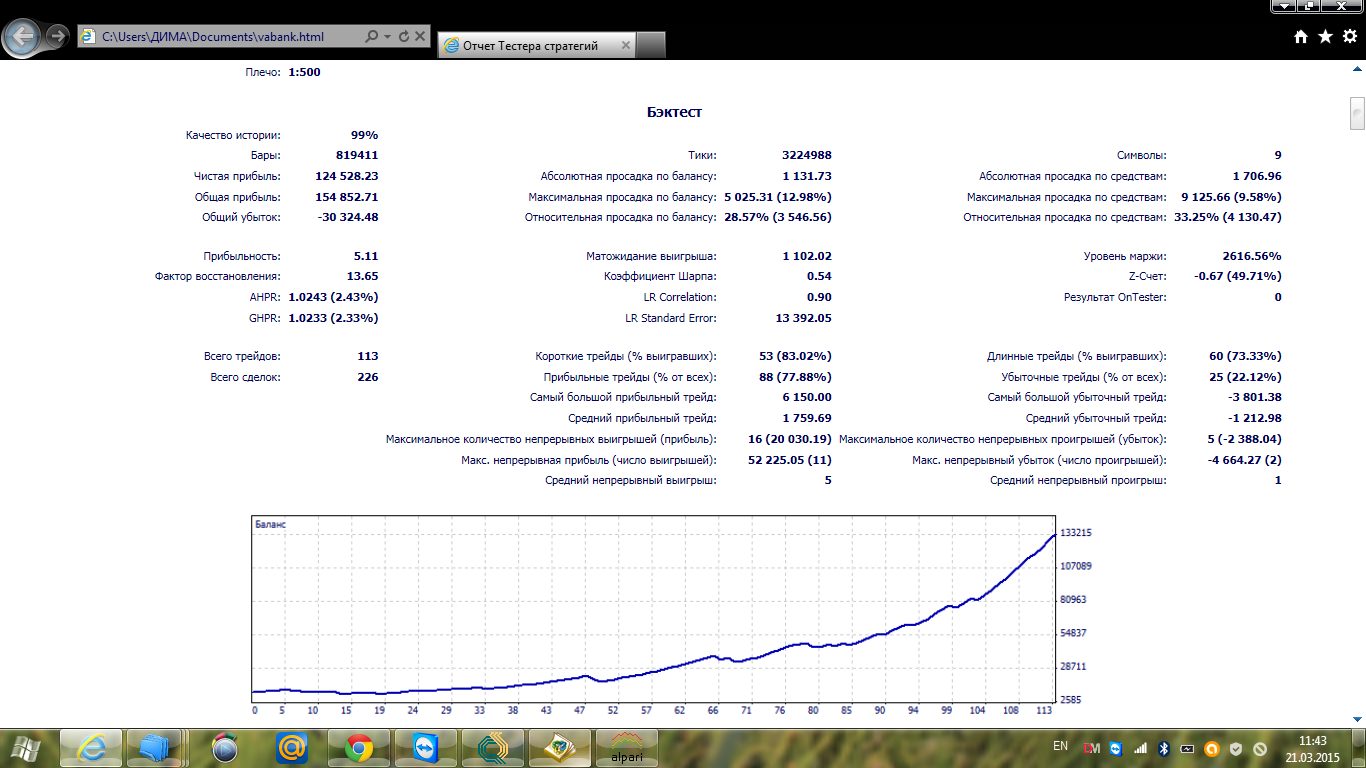Click total deals value 226
Screen dimensions: 1366x768
pyautogui.click(x=367, y=377)
